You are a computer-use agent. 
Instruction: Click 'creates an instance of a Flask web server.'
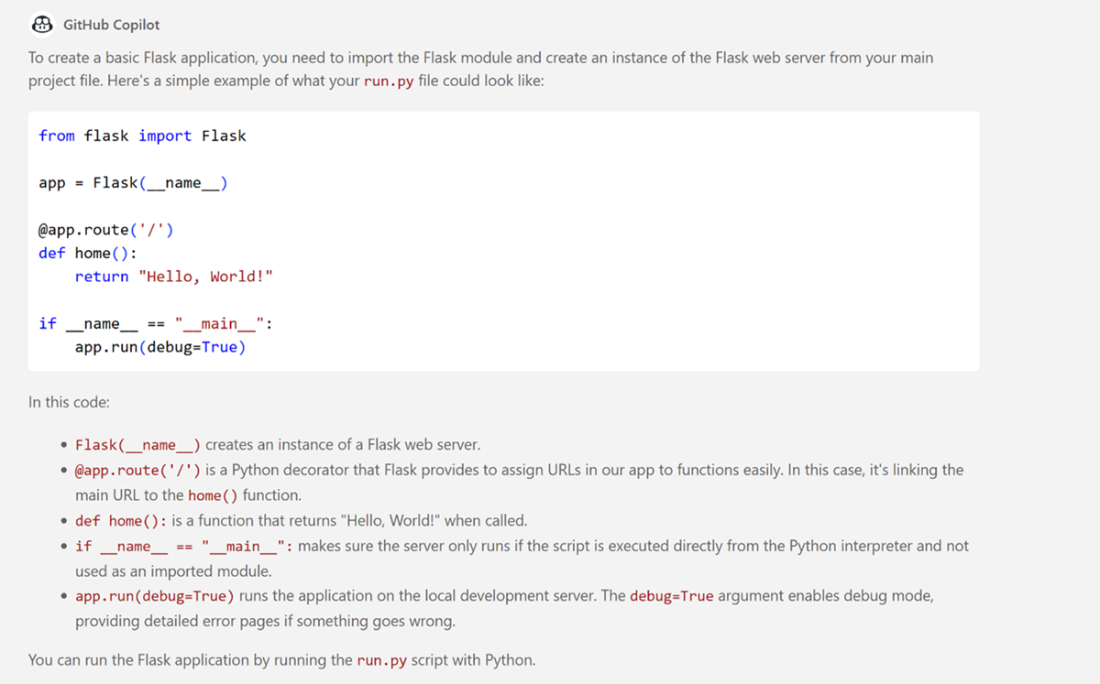coord(343,445)
